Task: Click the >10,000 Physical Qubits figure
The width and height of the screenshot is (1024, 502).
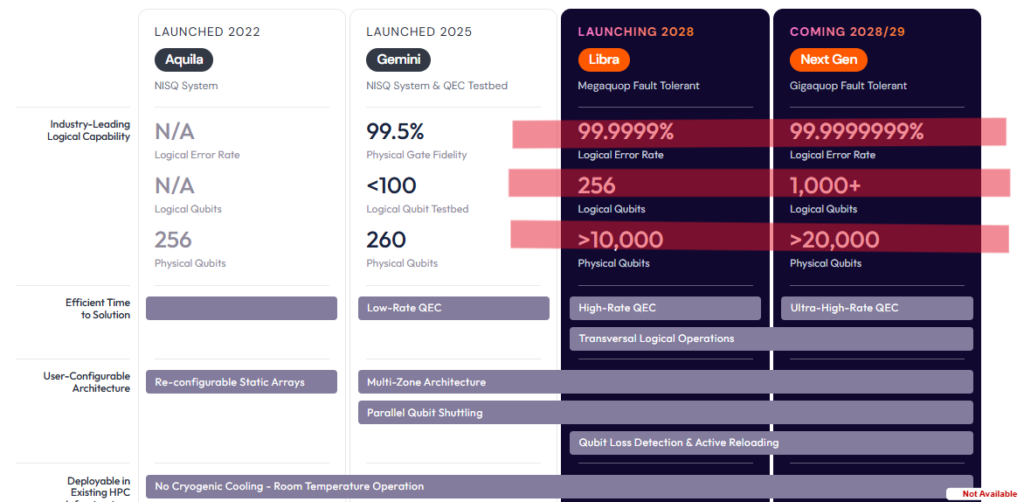Action: click(x=620, y=240)
